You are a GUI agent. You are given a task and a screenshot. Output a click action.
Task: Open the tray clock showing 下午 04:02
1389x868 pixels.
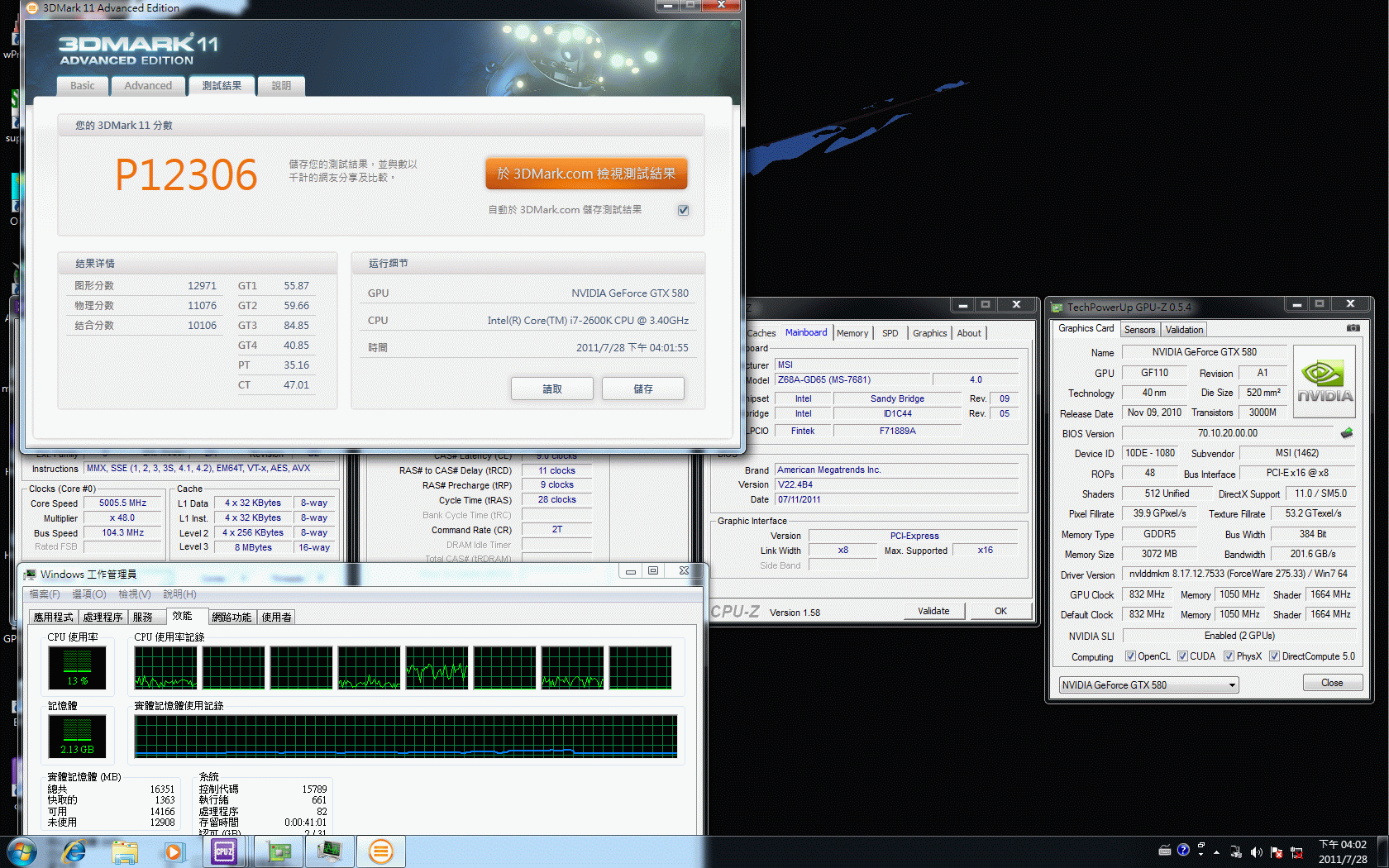(1343, 851)
